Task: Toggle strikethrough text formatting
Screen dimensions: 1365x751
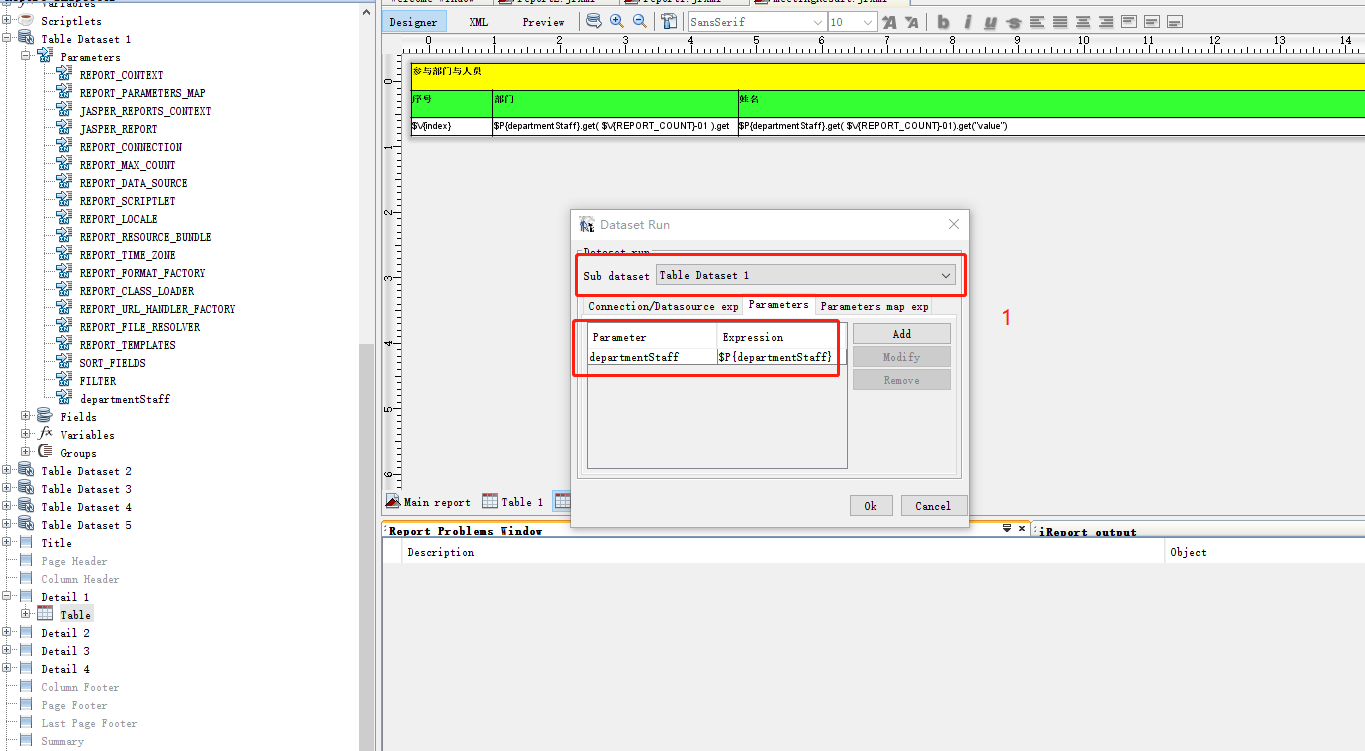Action: pos(1014,22)
